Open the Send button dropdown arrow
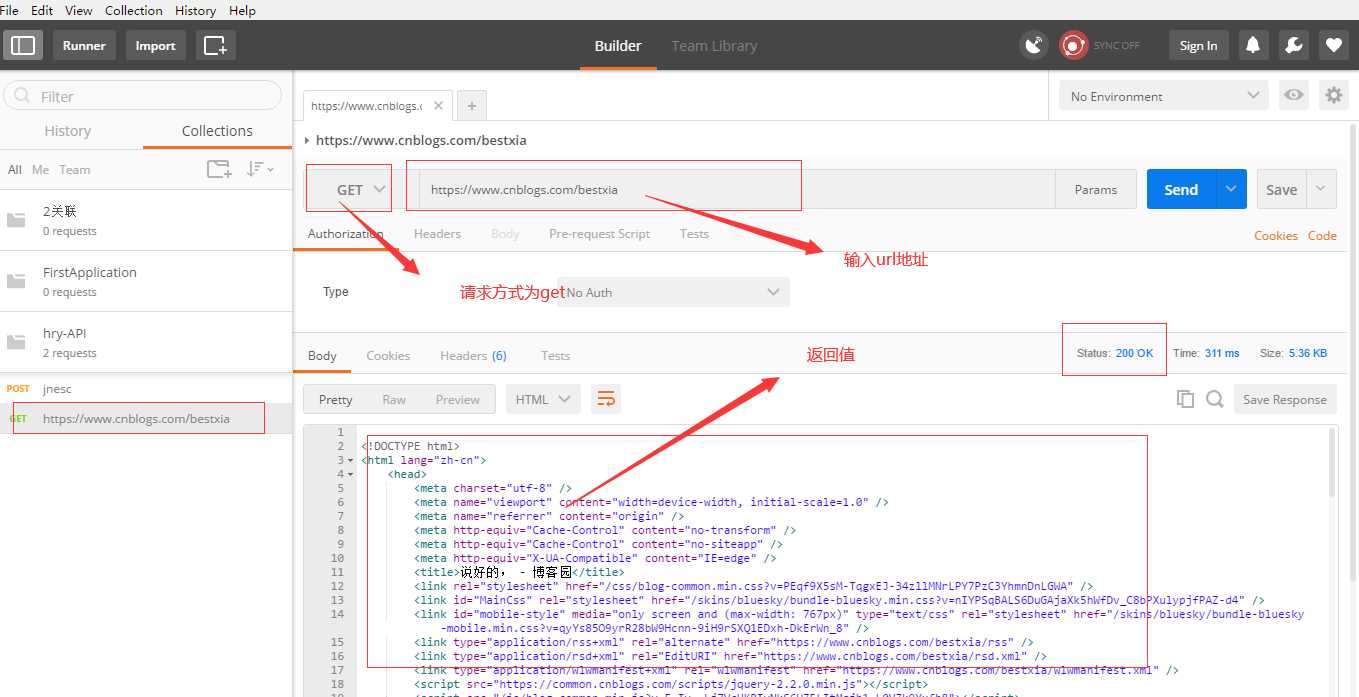1359x697 pixels. point(1231,189)
